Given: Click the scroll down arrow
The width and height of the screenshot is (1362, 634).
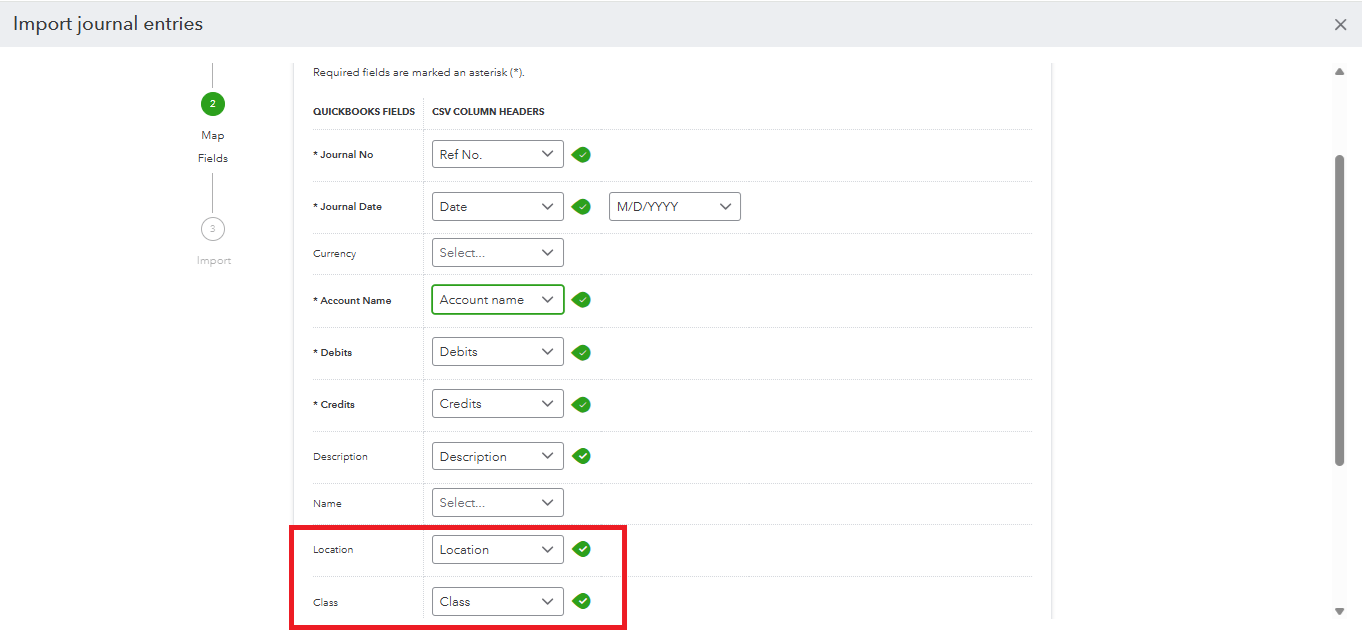Looking at the screenshot, I should tap(1340, 611).
